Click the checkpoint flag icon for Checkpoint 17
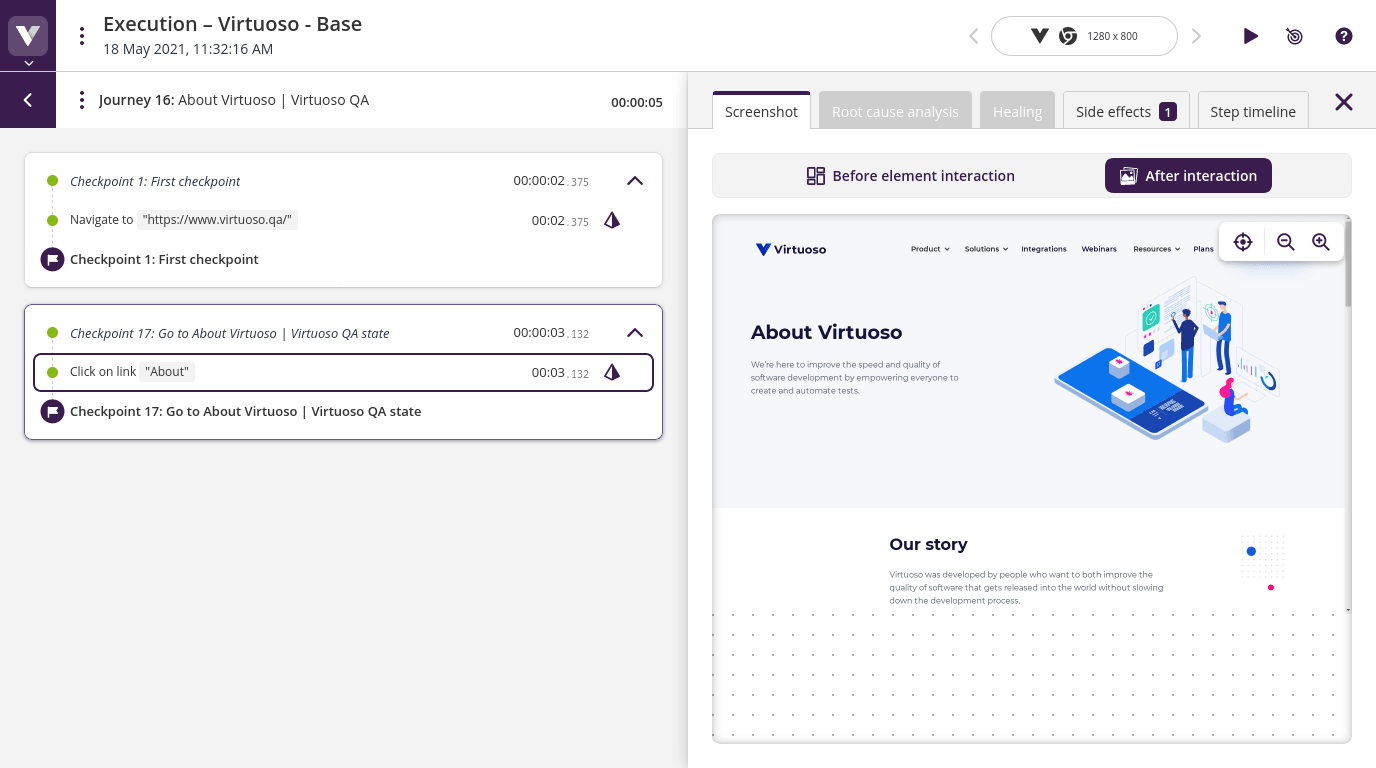The image size is (1376, 768). [x=52, y=411]
